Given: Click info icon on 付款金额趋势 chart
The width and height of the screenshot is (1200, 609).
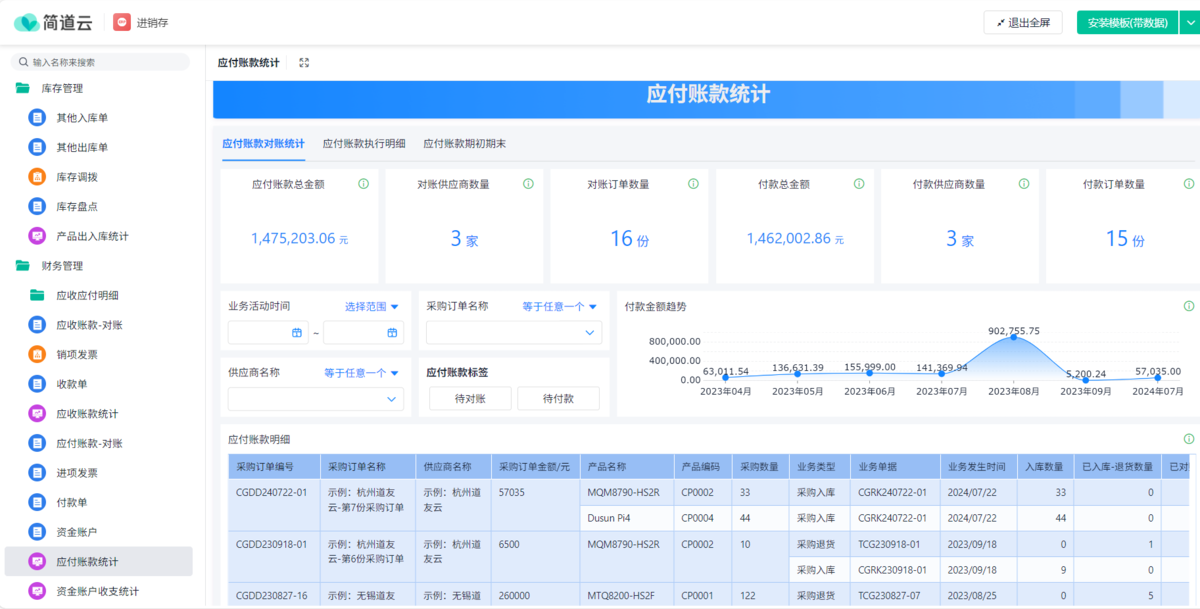Looking at the screenshot, I should pos(1188,307).
